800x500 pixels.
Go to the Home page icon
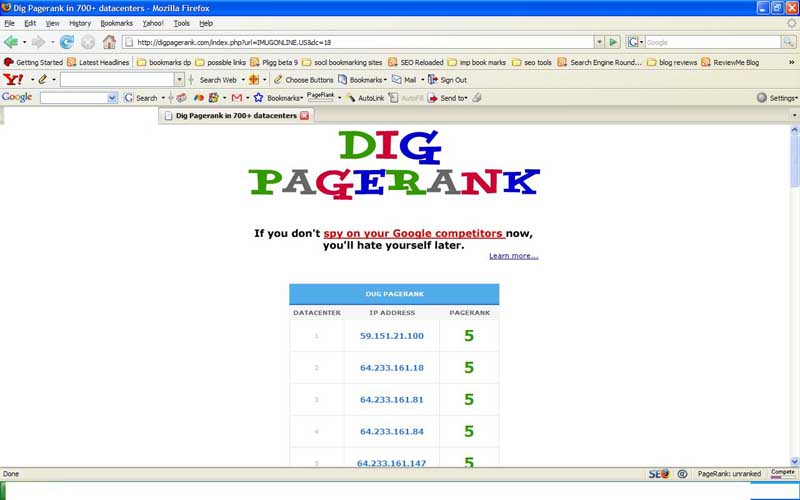coord(109,42)
